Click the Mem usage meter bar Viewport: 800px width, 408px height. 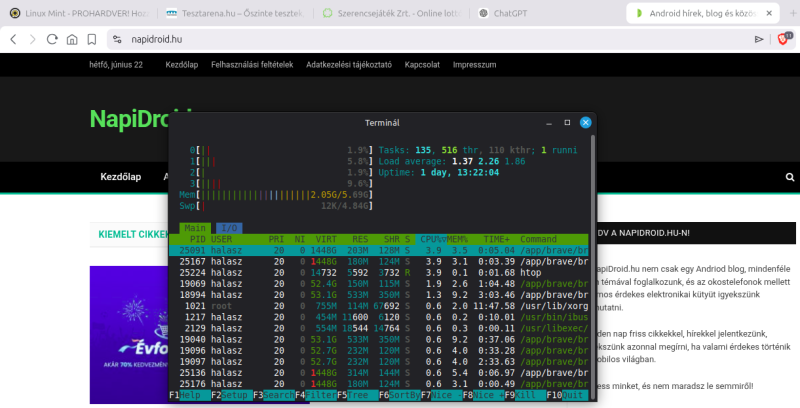coord(276,195)
